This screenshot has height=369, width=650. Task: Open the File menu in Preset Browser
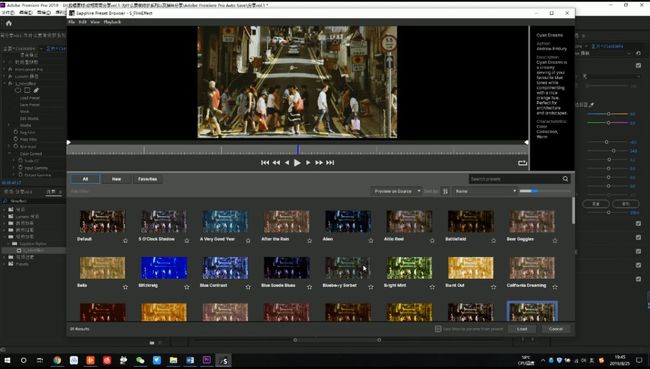(x=71, y=22)
